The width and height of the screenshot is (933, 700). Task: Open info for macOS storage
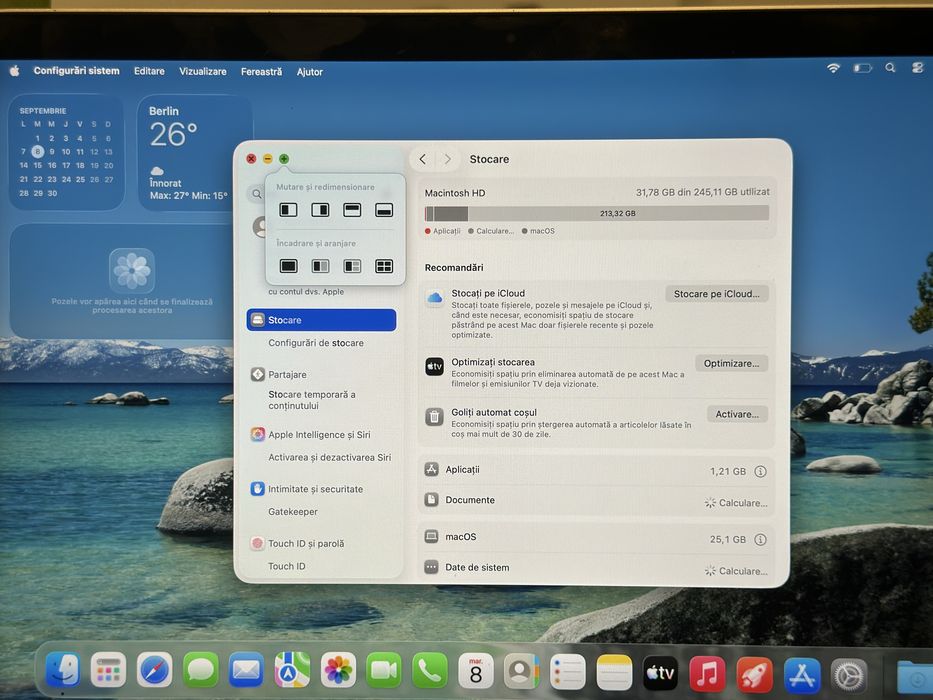(760, 539)
